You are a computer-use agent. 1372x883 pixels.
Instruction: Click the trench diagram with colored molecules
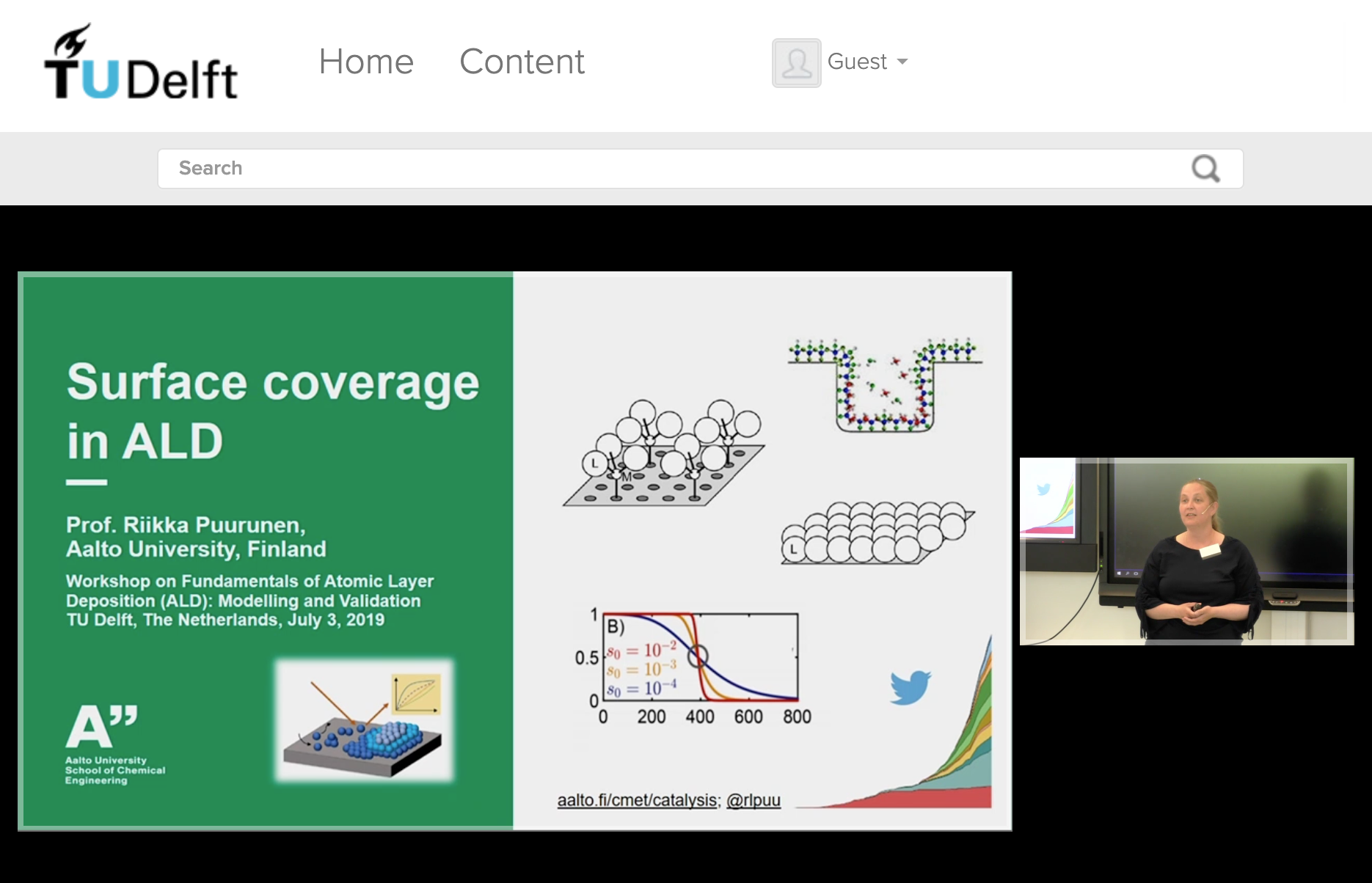click(884, 385)
